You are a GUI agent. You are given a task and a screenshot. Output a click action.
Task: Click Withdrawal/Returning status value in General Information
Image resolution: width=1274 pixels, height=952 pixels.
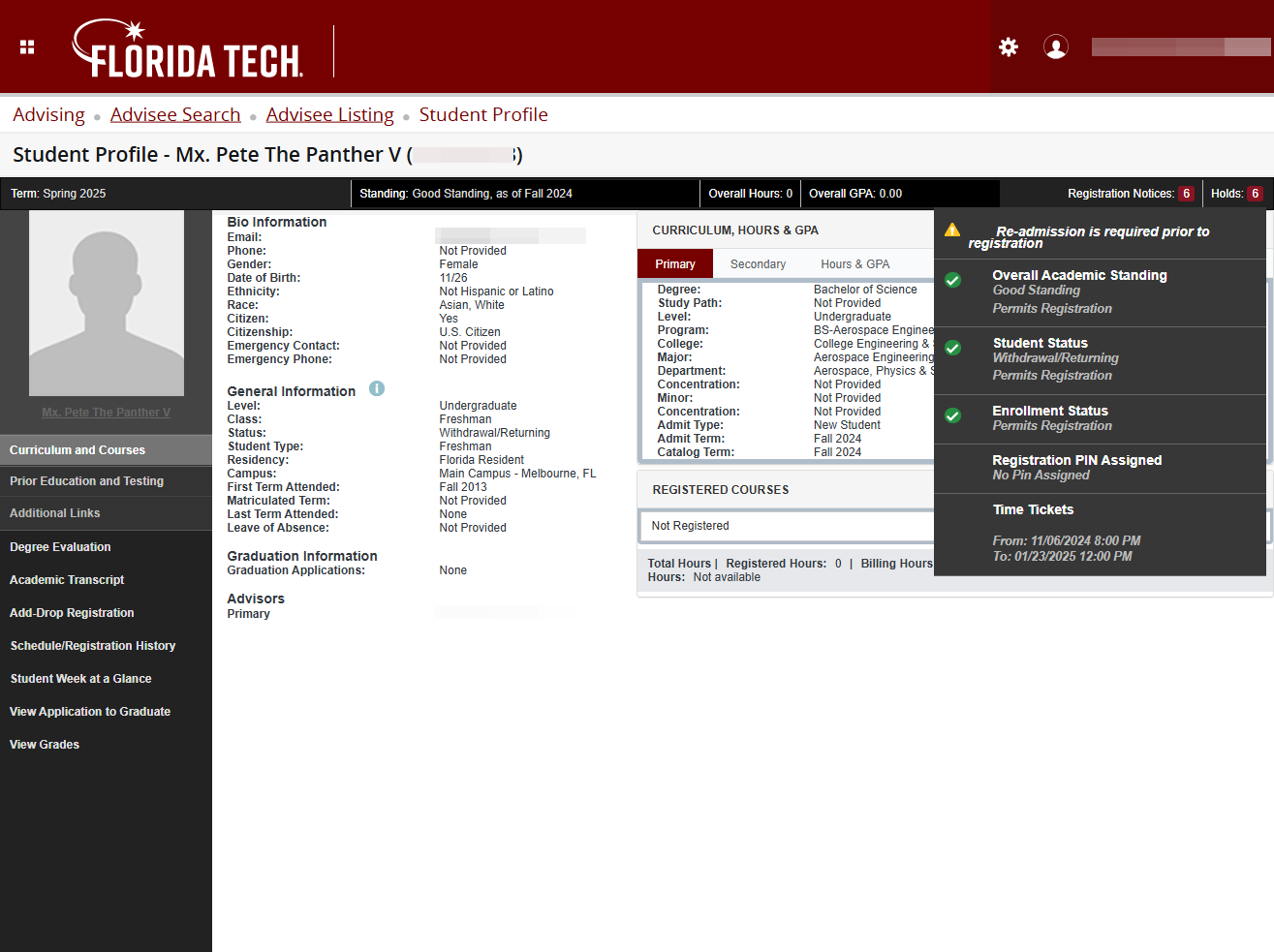494,433
